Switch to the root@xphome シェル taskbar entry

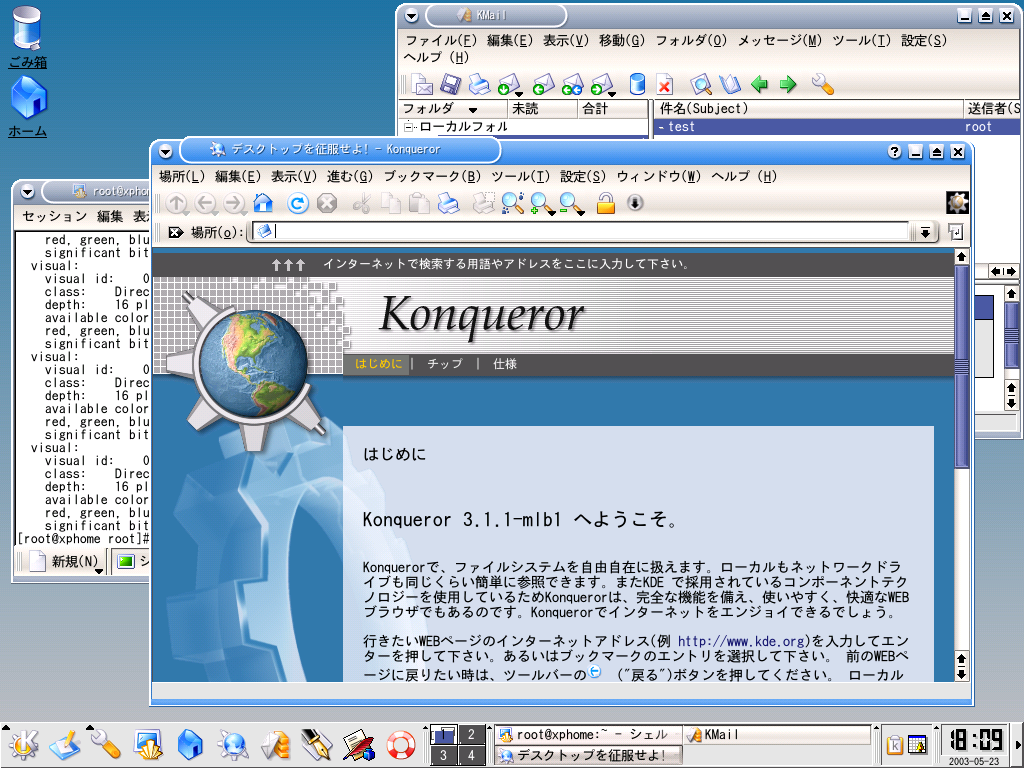588,735
